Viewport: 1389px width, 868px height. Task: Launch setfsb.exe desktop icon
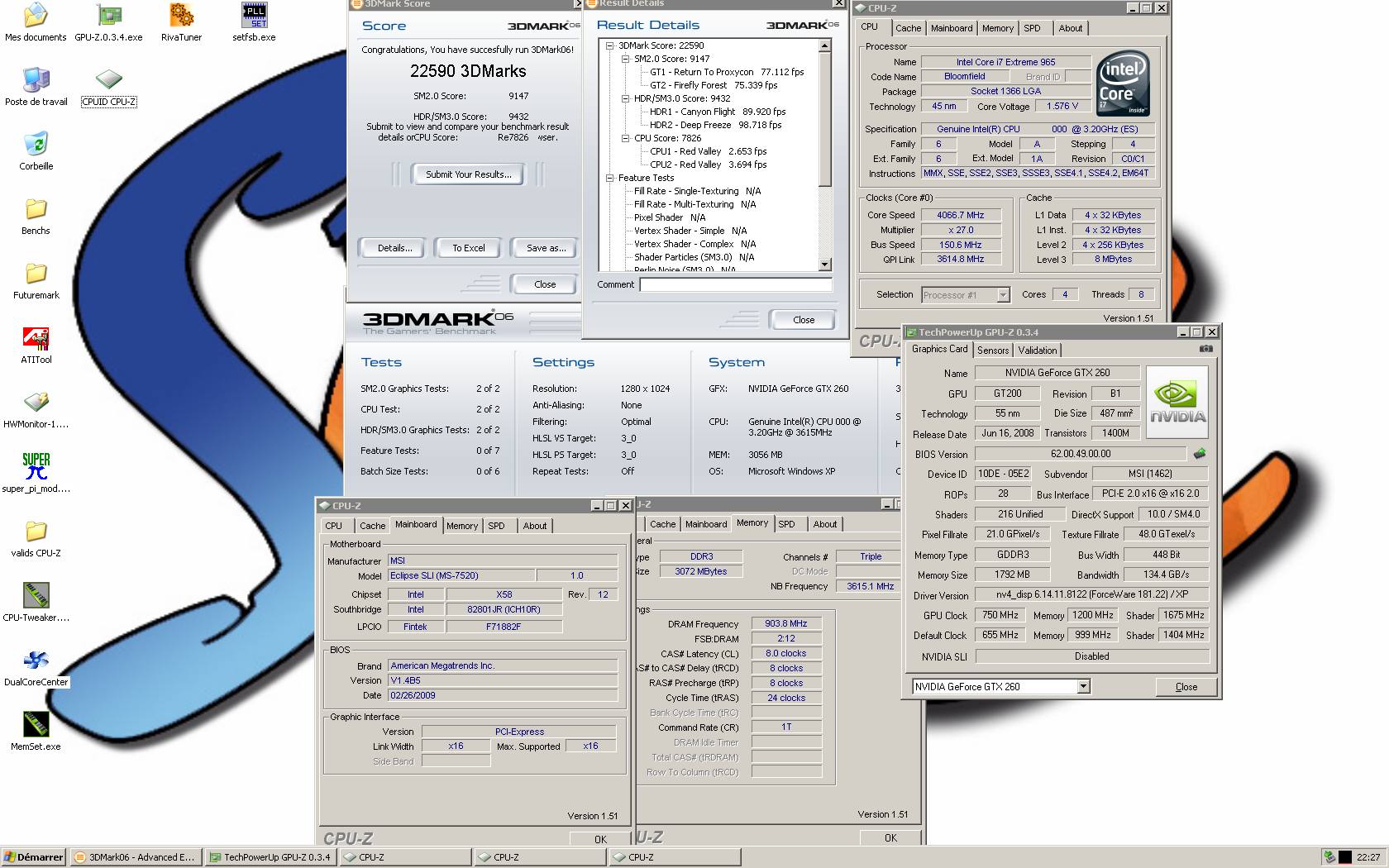coord(254,21)
